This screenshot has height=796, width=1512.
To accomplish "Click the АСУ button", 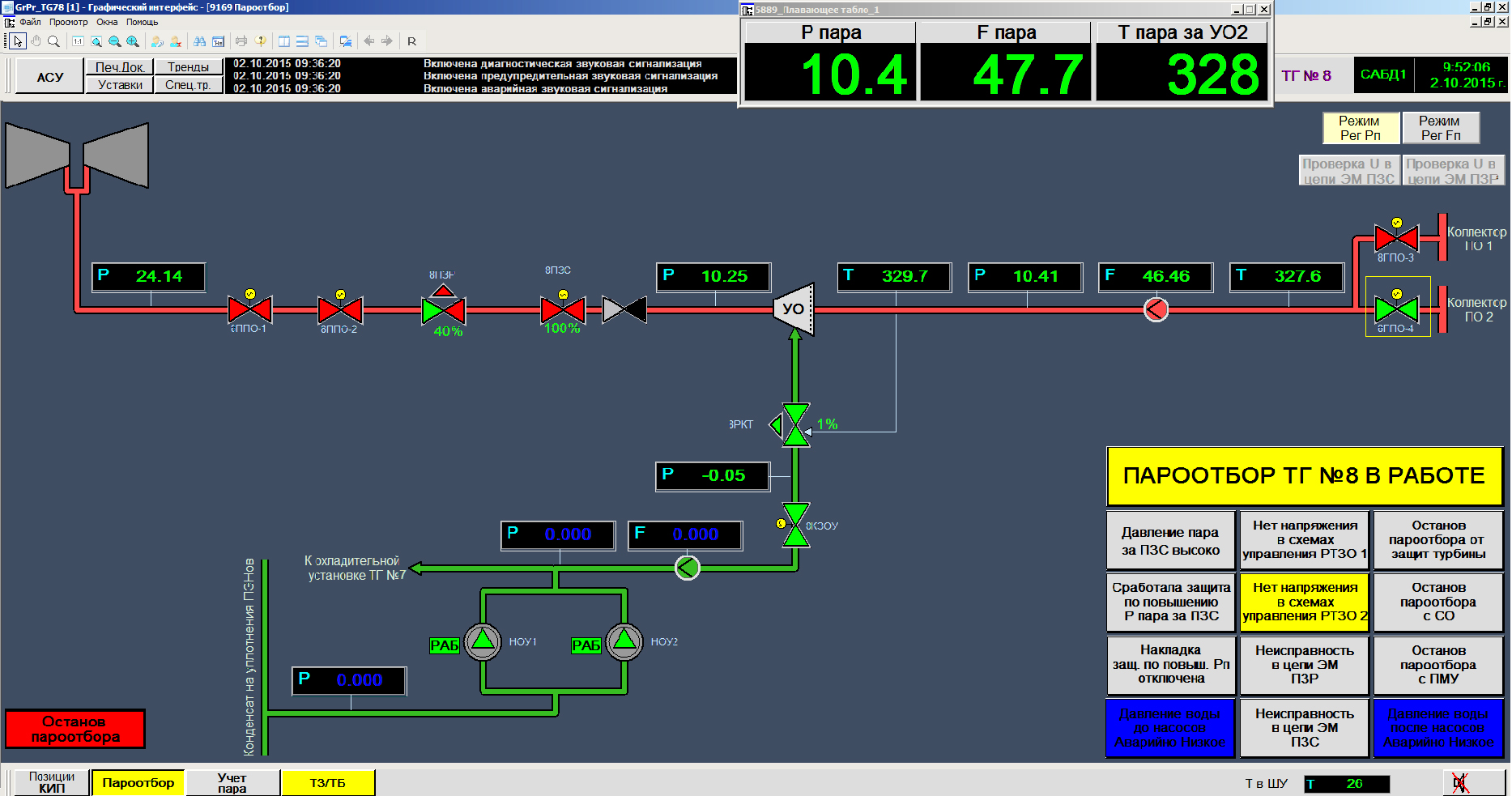I will tap(50, 77).
